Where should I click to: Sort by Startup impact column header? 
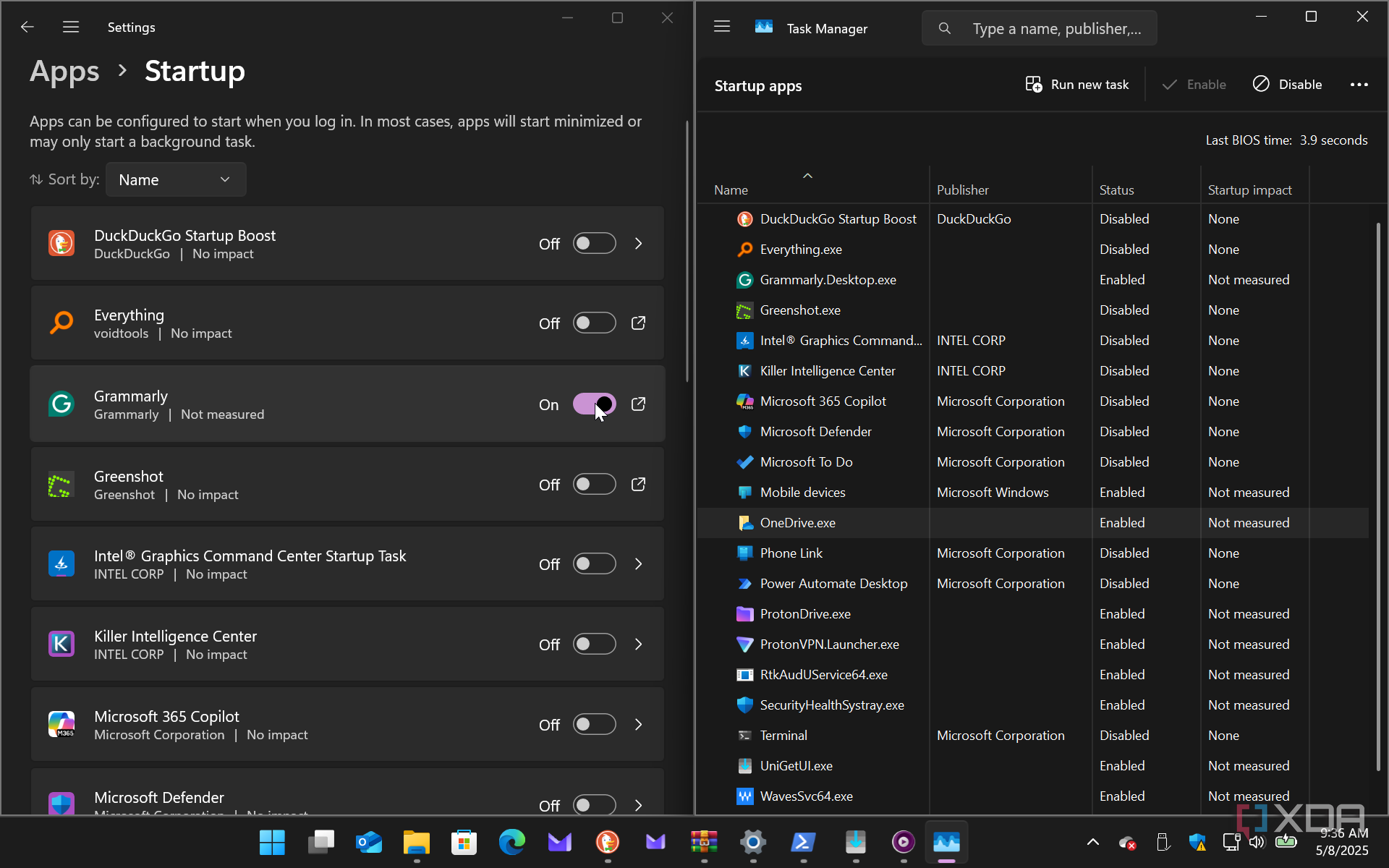click(1249, 190)
